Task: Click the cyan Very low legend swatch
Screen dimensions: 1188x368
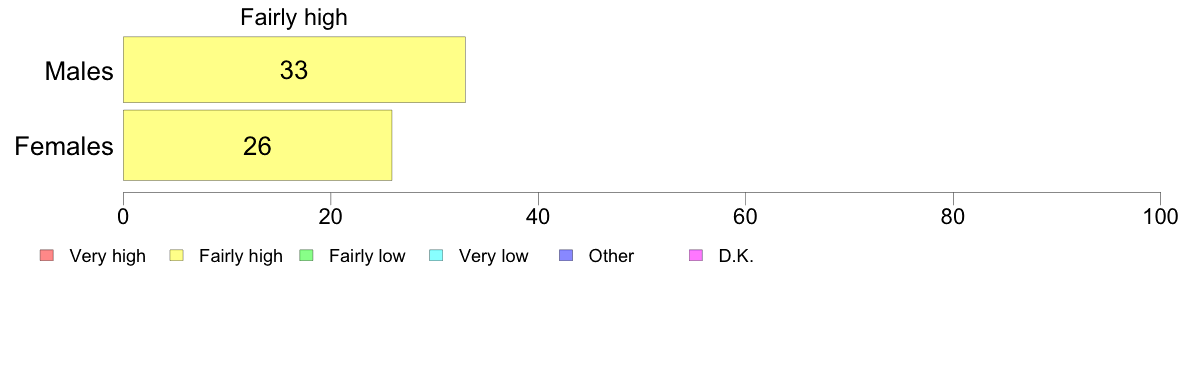Action: [x=435, y=256]
